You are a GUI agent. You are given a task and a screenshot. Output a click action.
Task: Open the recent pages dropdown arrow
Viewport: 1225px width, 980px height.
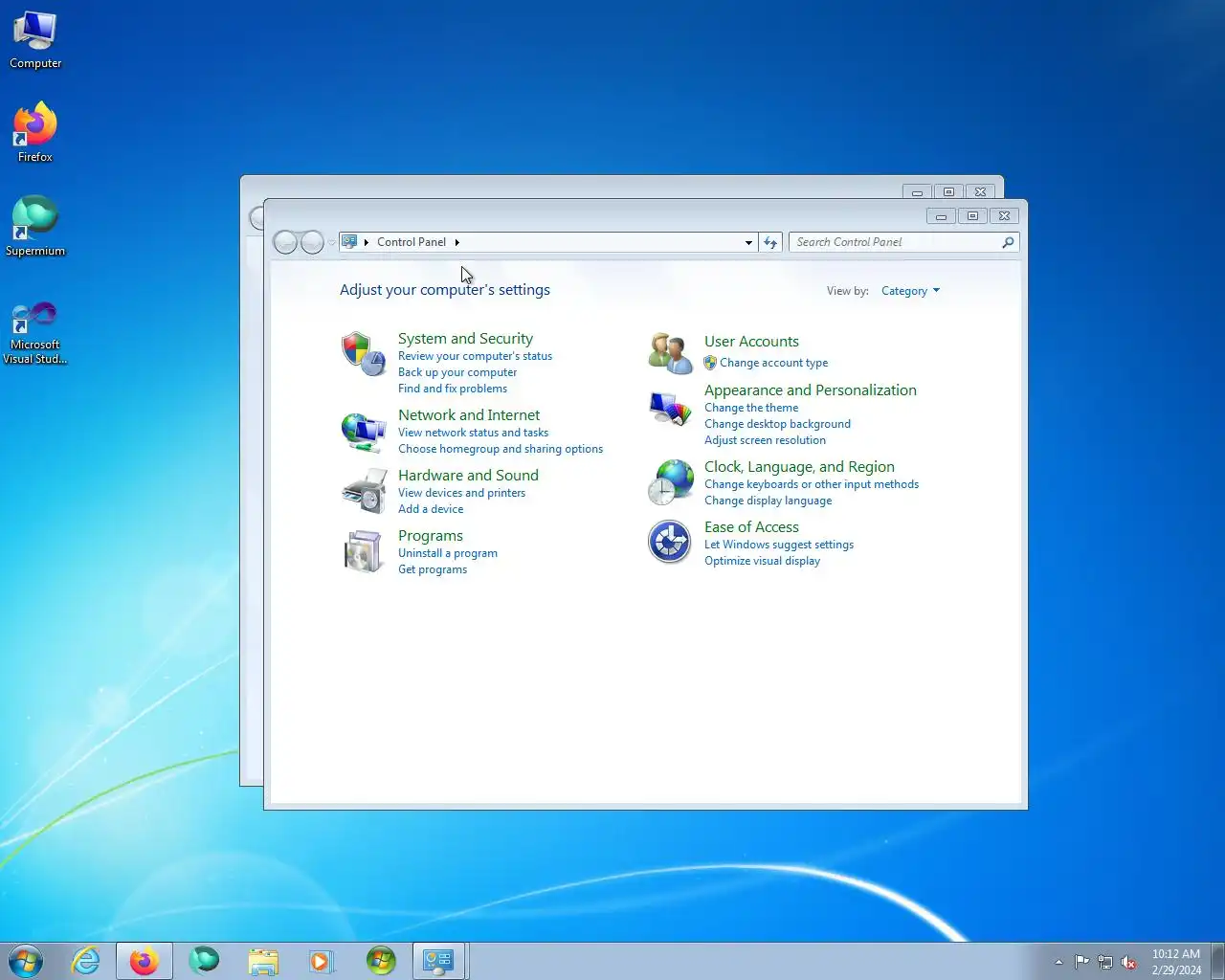(331, 243)
